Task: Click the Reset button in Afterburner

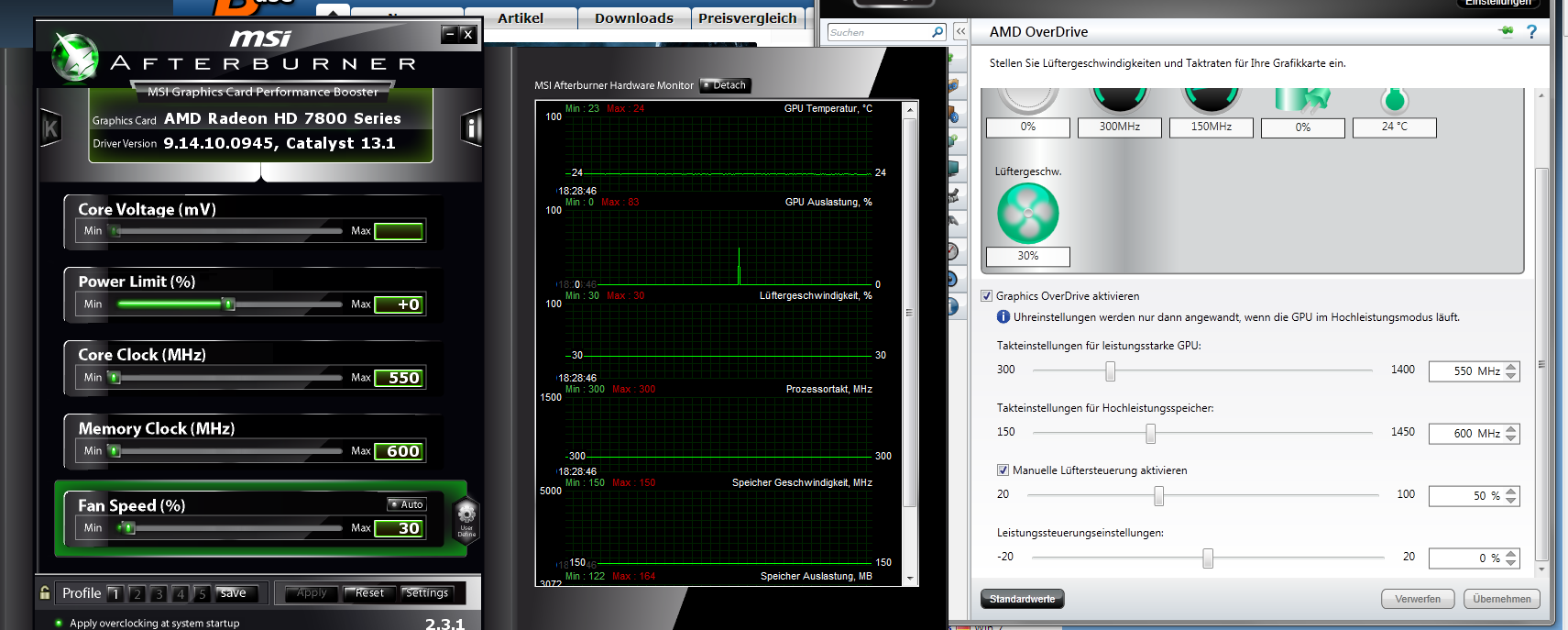Action: (369, 593)
